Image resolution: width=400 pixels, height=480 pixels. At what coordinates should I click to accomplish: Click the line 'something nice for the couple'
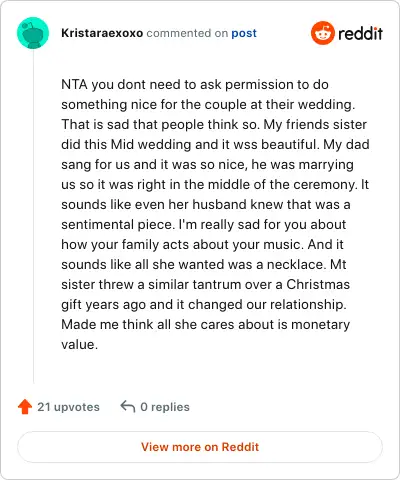(208, 105)
